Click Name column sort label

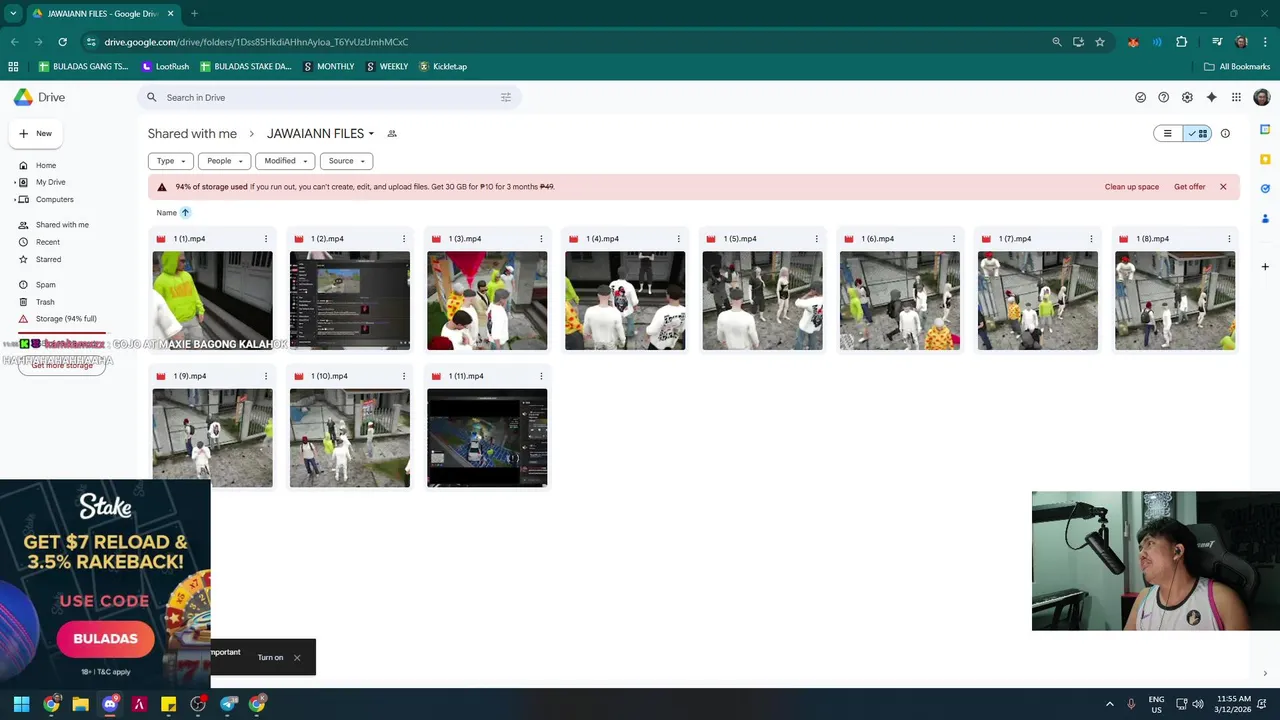166,212
